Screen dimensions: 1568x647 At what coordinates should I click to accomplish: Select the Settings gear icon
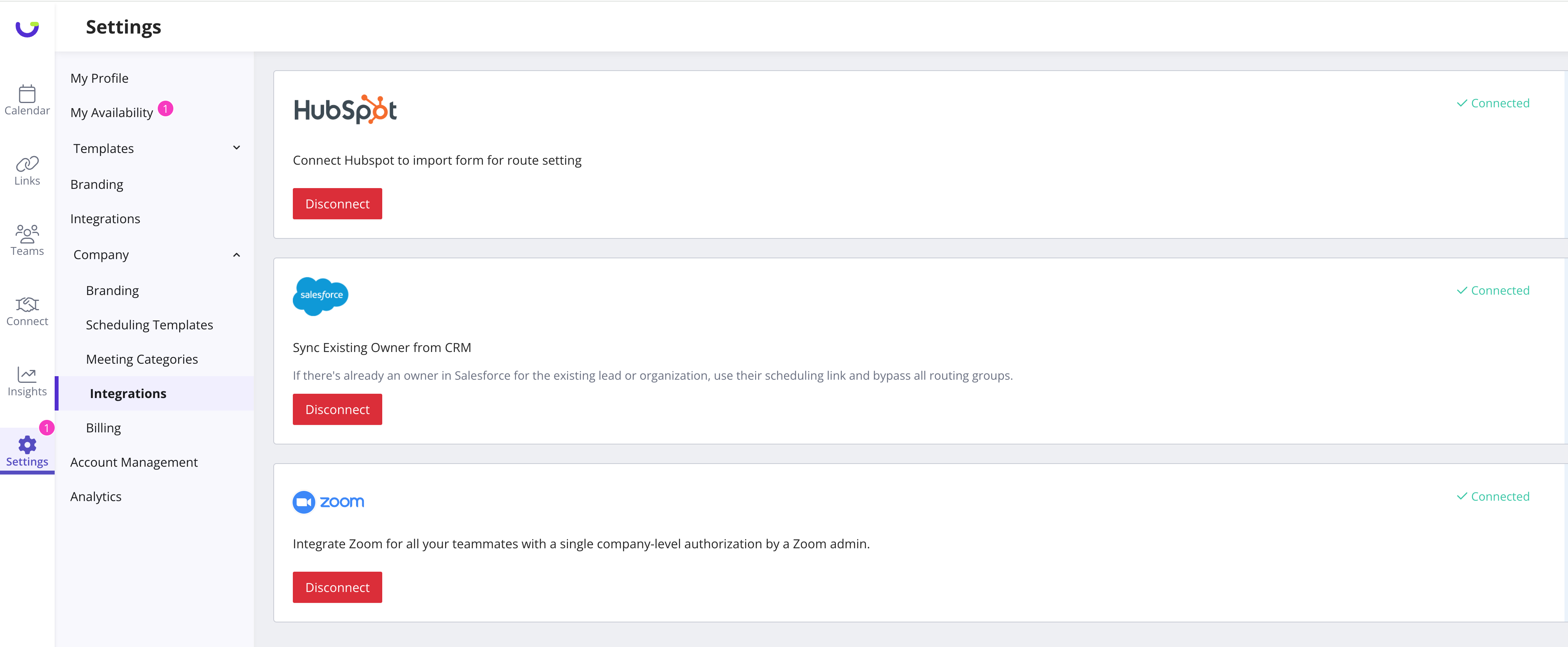[x=27, y=445]
